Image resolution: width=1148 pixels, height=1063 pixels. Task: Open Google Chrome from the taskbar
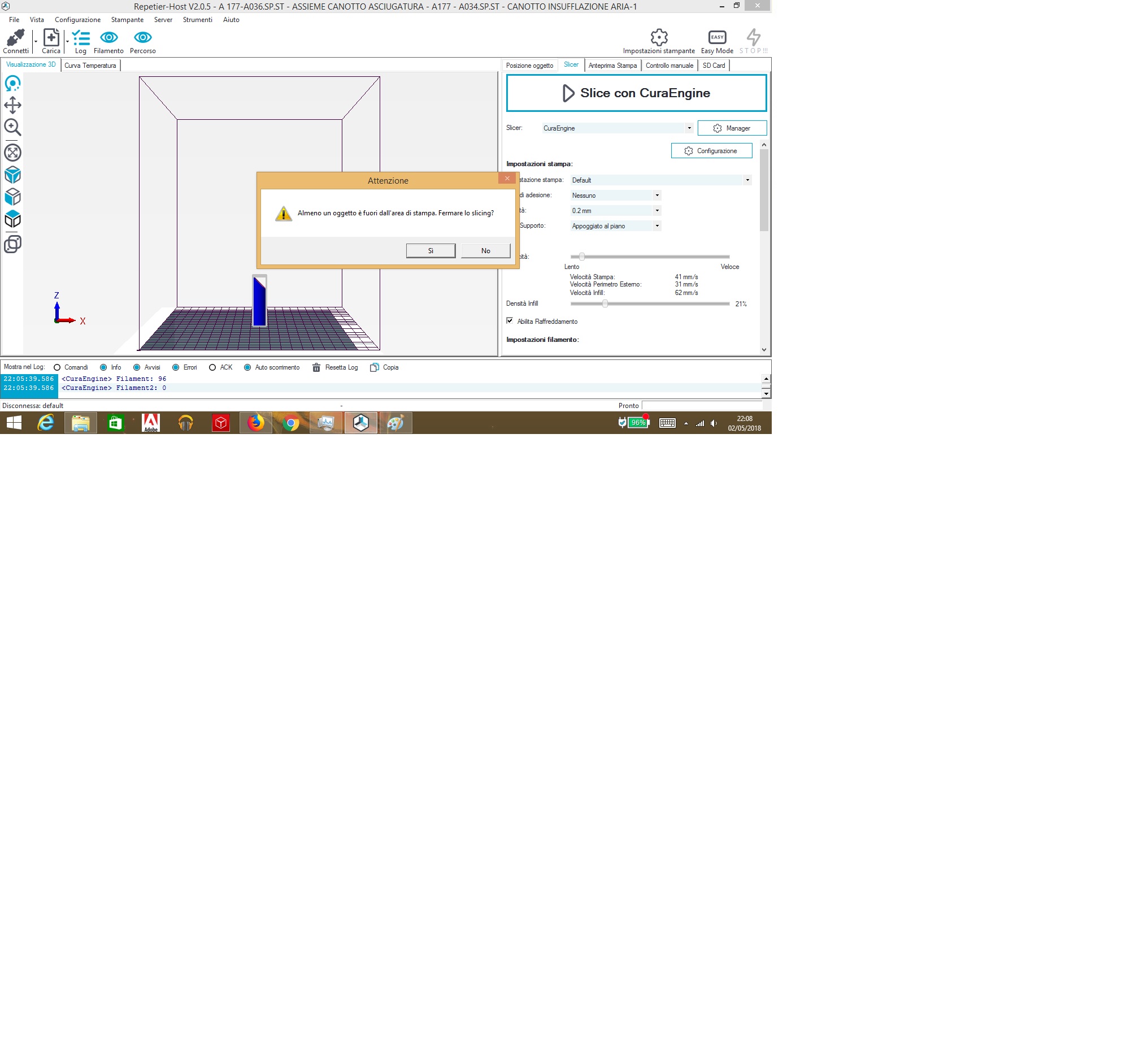(x=291, y=423)
